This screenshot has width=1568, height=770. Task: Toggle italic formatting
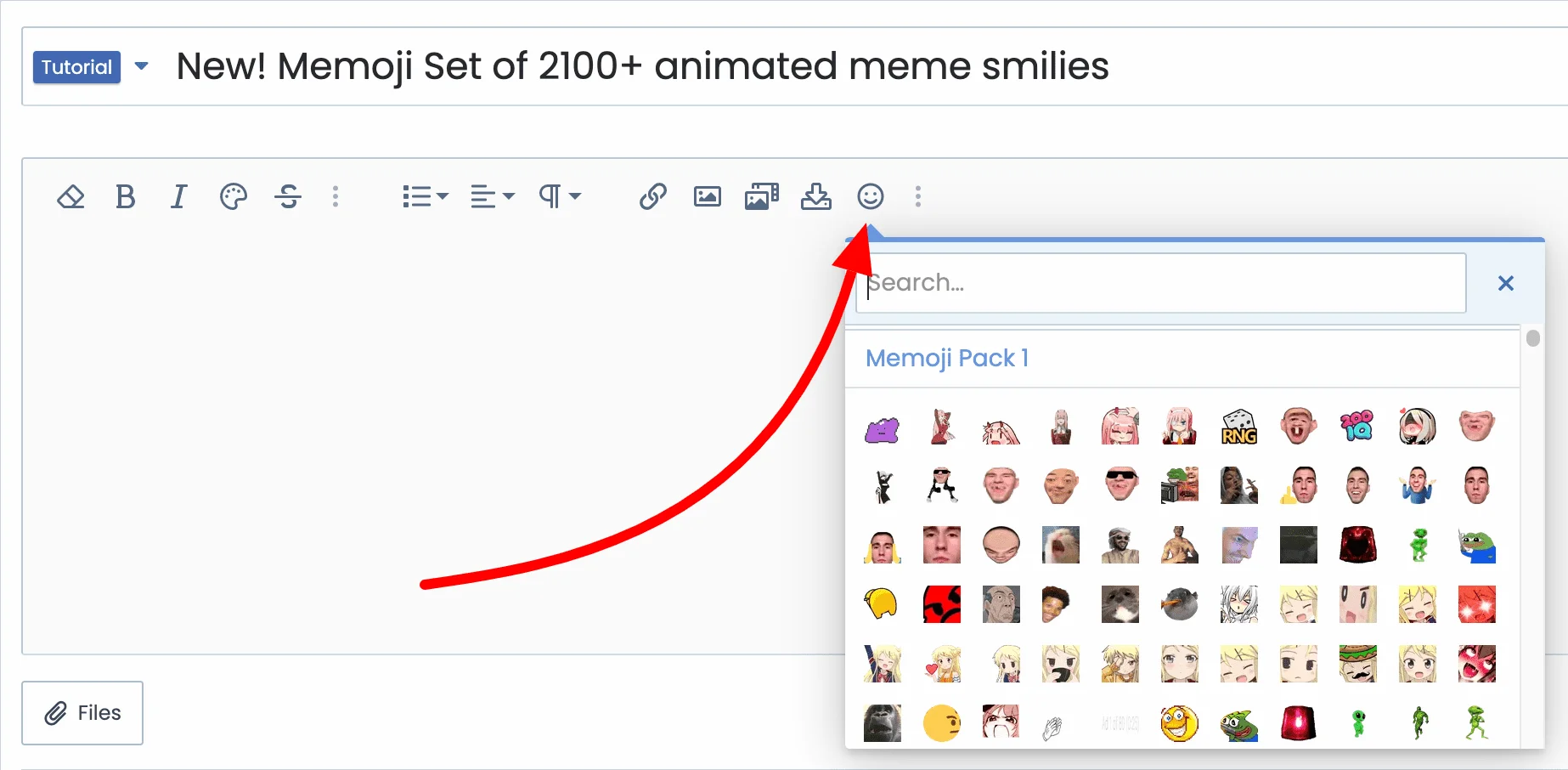pyautogui.click(x=178, y=197)
